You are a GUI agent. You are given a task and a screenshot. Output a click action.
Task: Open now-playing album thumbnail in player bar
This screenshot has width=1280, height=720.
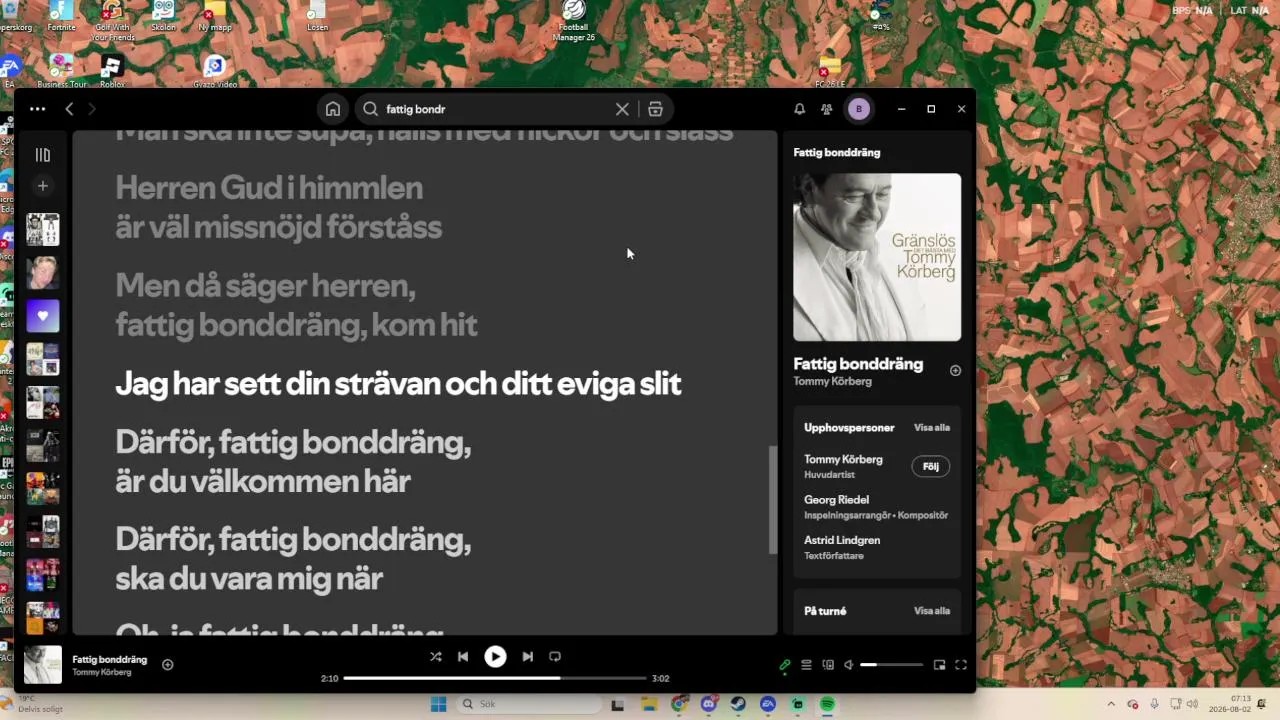point(43,665)
